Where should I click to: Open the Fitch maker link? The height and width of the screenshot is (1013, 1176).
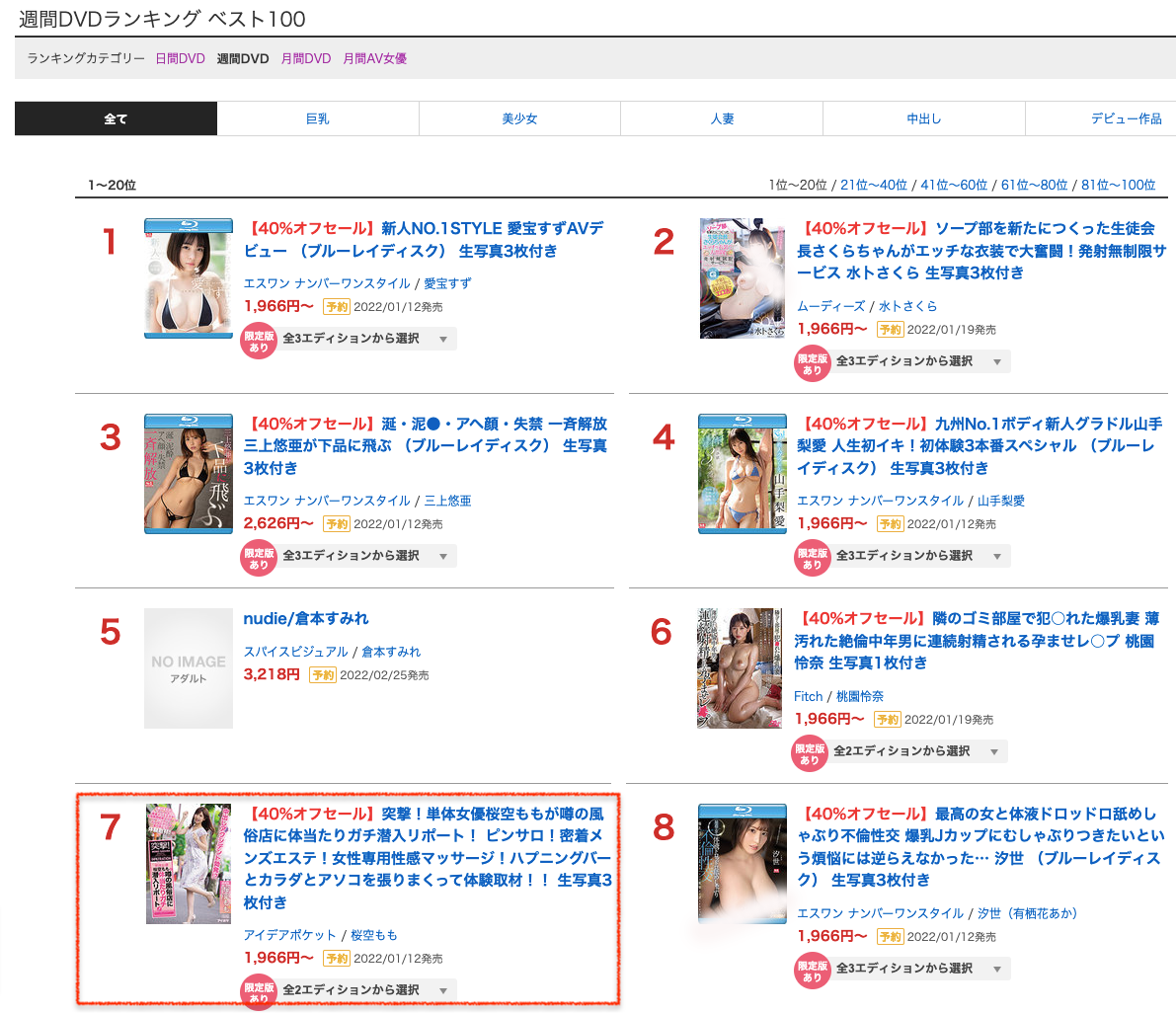pos(809,697)
